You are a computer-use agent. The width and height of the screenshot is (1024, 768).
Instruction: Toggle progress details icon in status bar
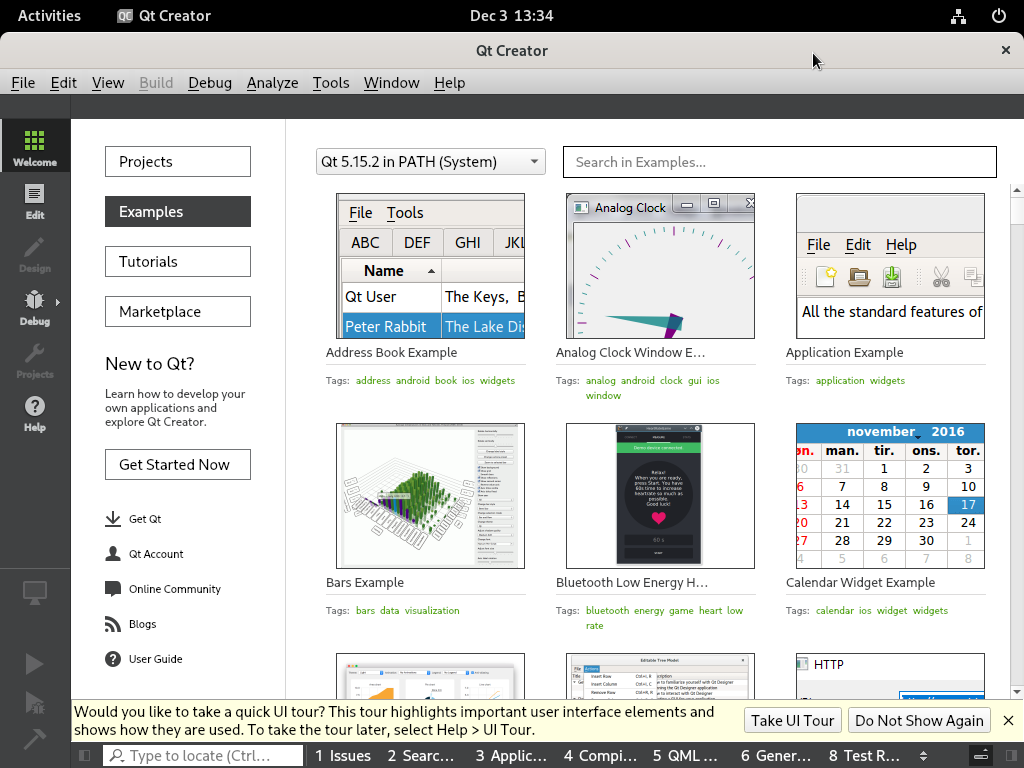(x=981, y=756)
